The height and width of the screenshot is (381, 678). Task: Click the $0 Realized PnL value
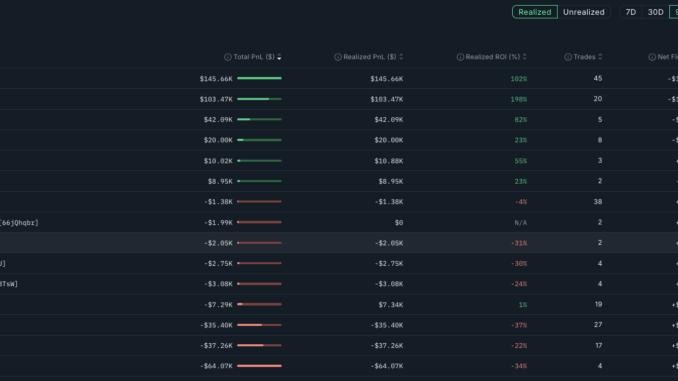(x=399, y=223)
